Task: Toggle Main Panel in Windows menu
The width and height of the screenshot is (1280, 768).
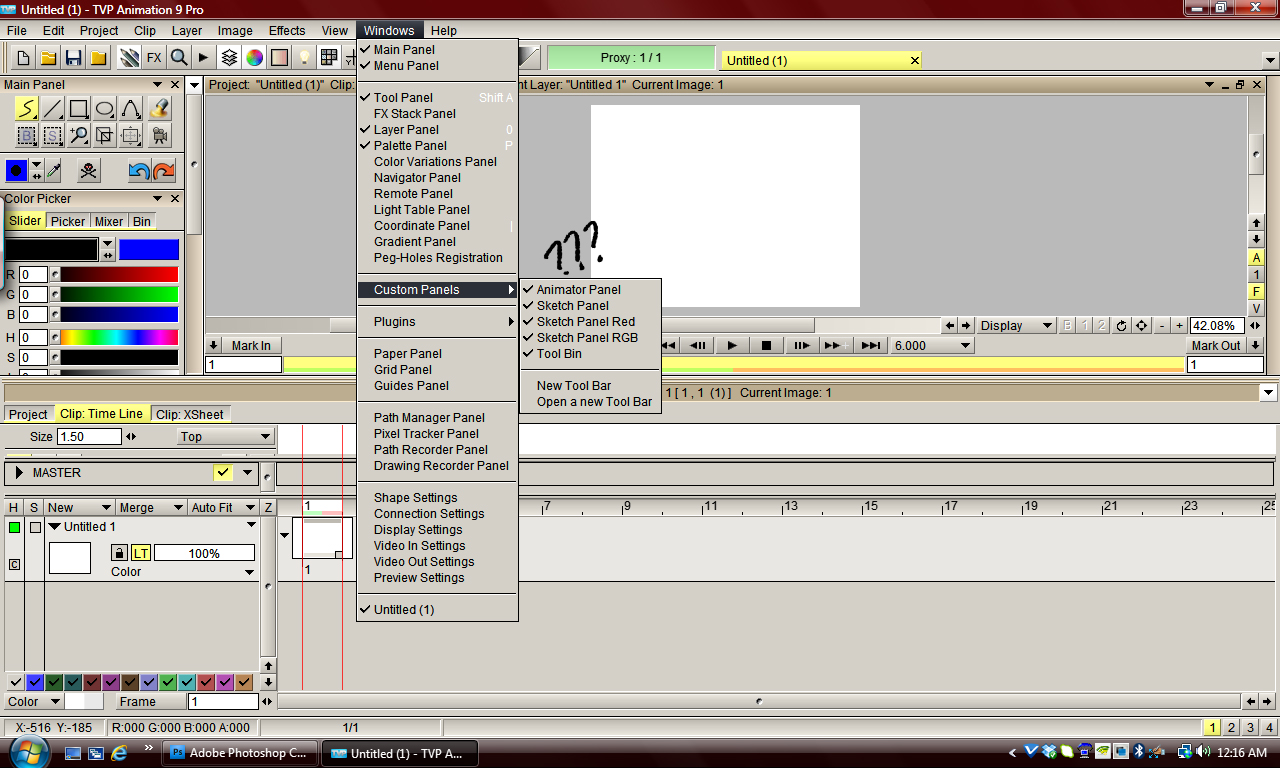Action: [438, 49]
